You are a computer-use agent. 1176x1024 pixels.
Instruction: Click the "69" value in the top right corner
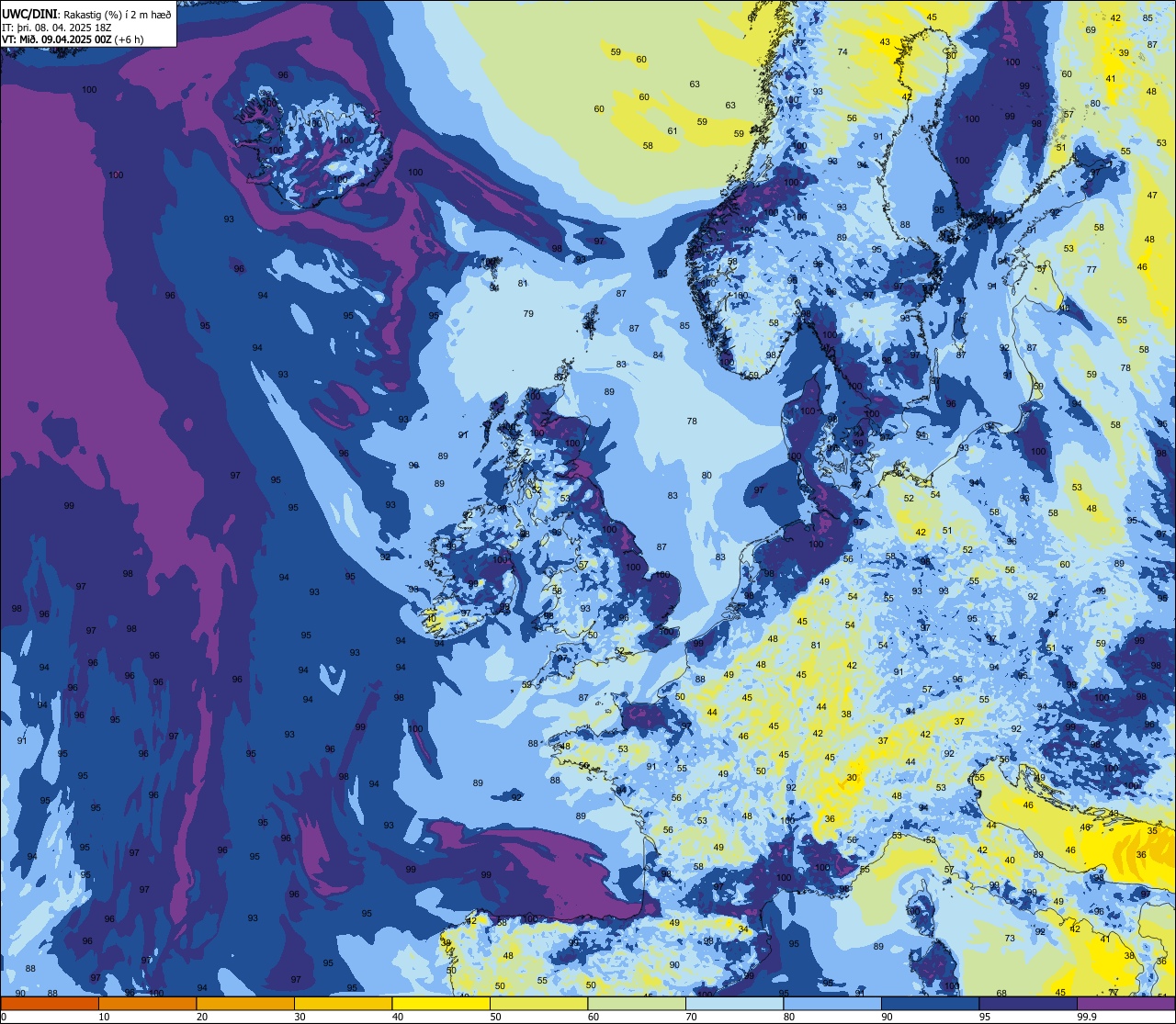click(x=1091, y=30)
